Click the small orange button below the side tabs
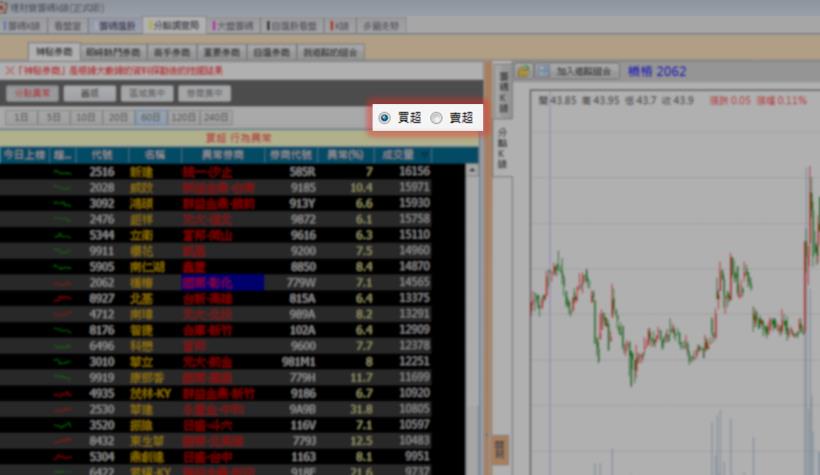The image size is (820, 475). click(x=500, y=449)
